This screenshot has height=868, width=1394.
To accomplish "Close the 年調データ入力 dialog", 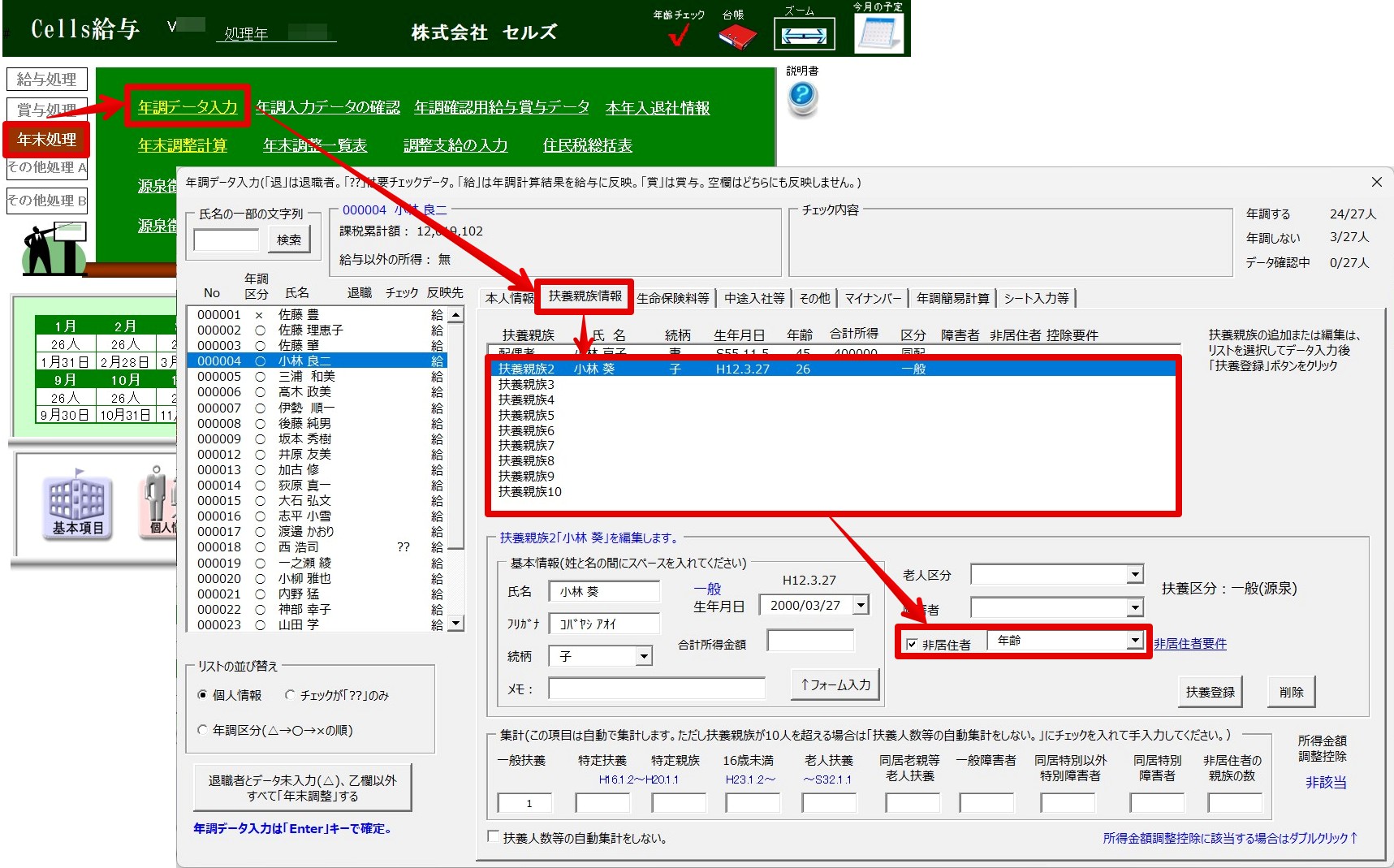I will point(1376,182).
